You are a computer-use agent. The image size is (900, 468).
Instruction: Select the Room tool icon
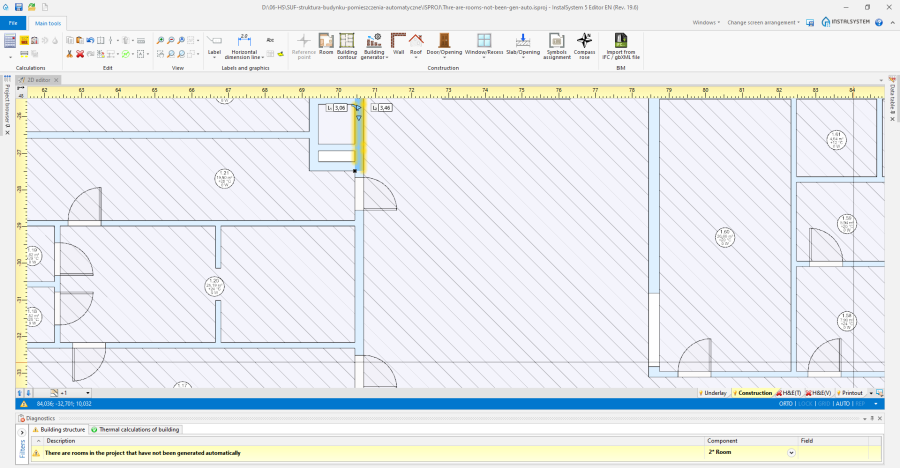point(326,45)
